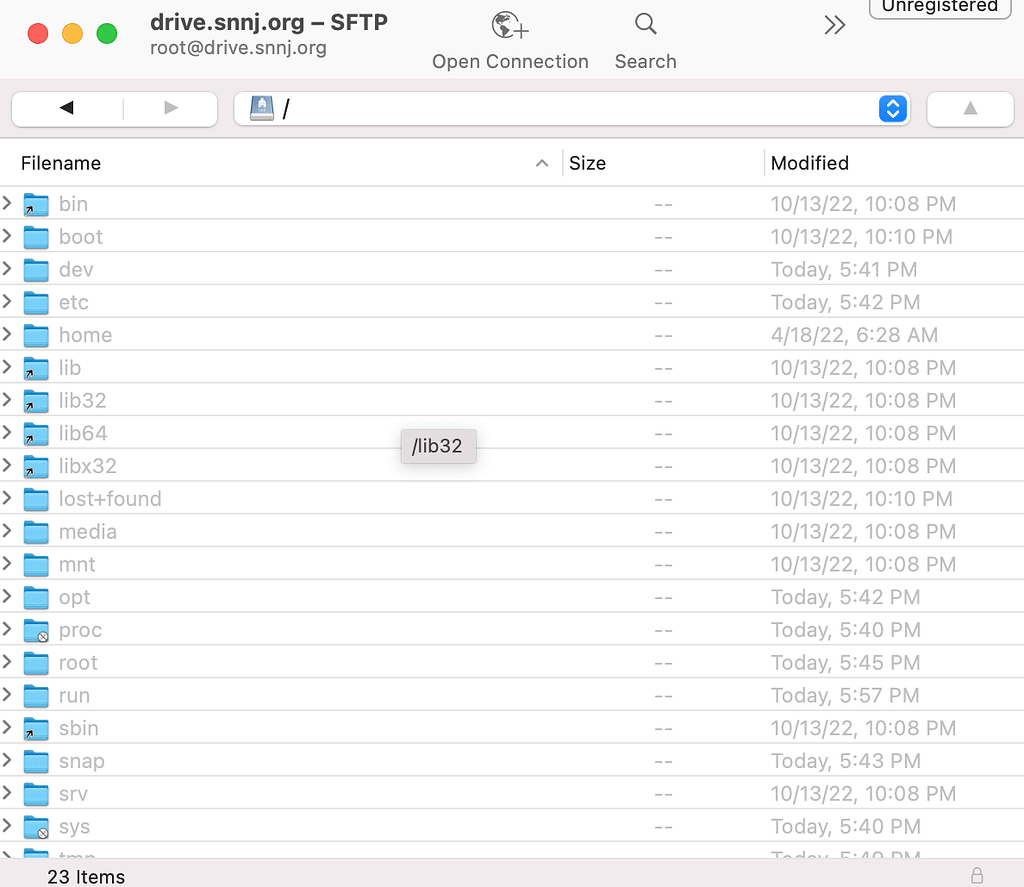The image size is (1024, 887).
Task: Expand the root folder disclosure arrow
Action: point(8,663)
